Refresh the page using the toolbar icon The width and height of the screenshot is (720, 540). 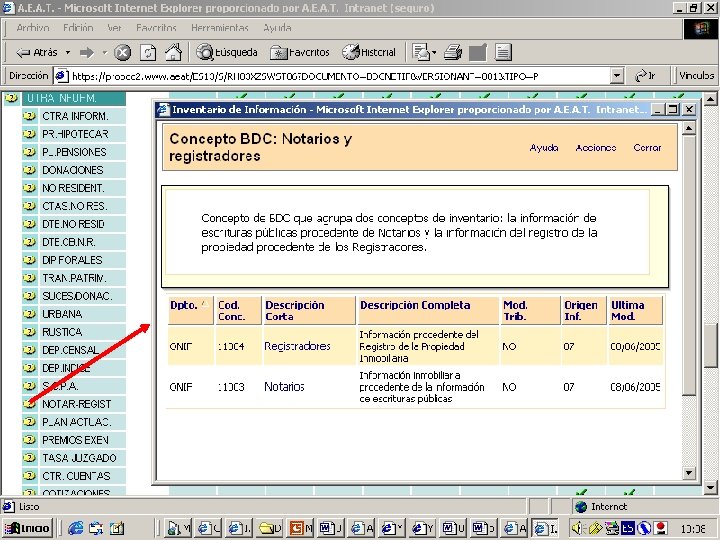[x=148, y=53]
